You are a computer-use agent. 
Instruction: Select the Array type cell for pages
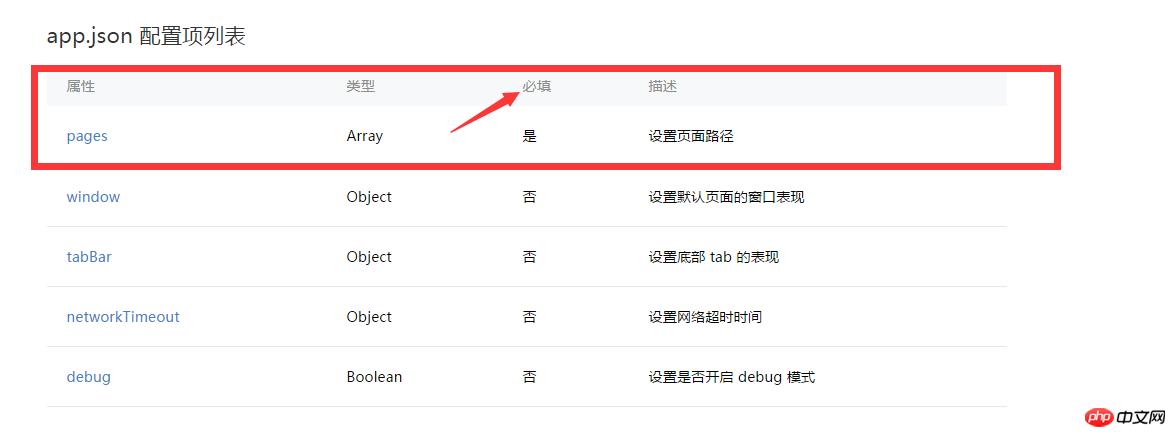click(365, 136)
